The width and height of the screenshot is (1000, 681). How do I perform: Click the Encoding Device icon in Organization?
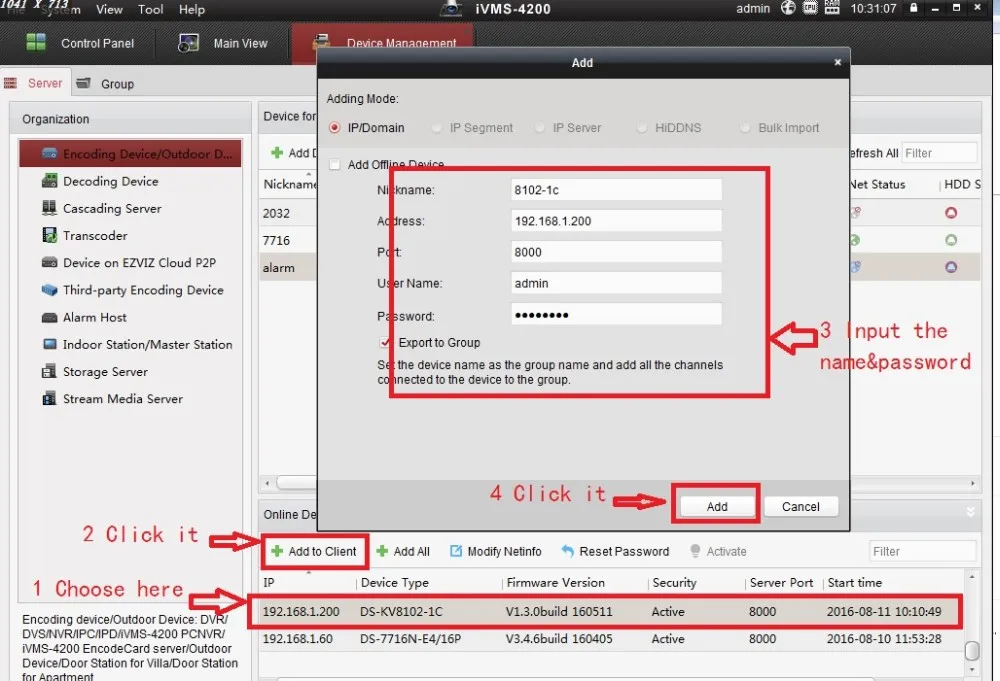(x=49, y=153)
